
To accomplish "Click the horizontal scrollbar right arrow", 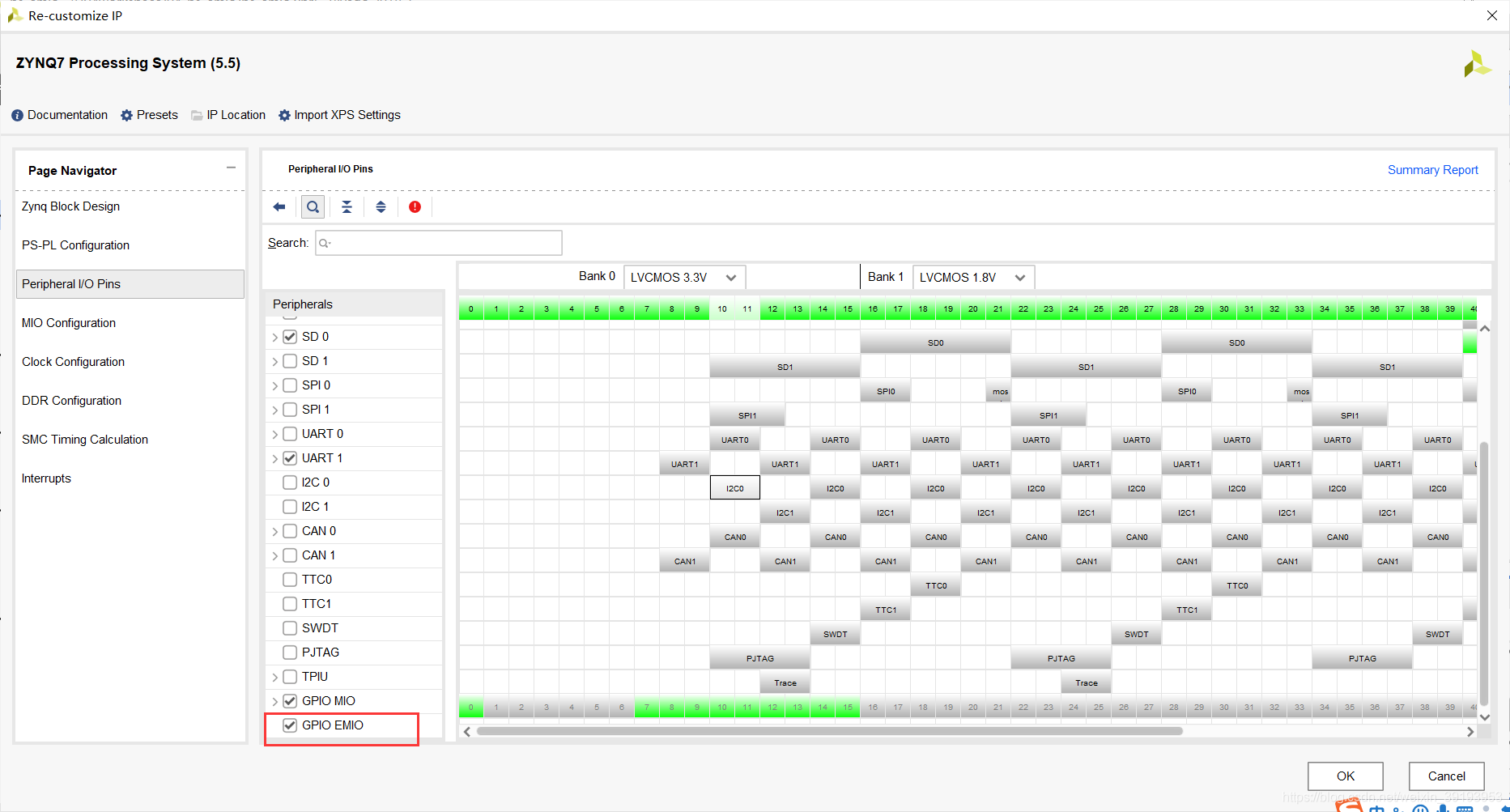I will coord(1470,731).
